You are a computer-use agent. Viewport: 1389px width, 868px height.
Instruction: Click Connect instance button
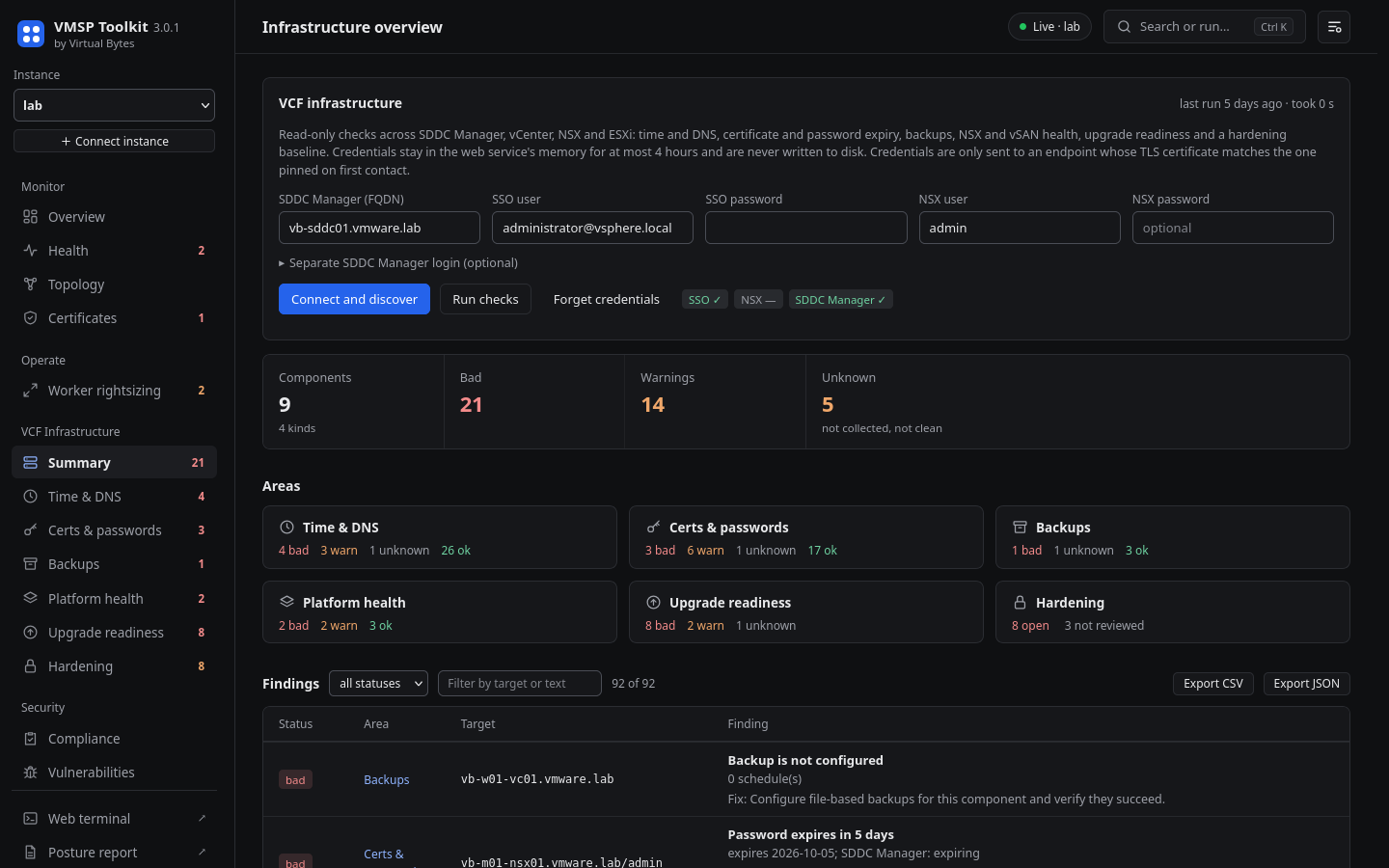pos(114,141)
